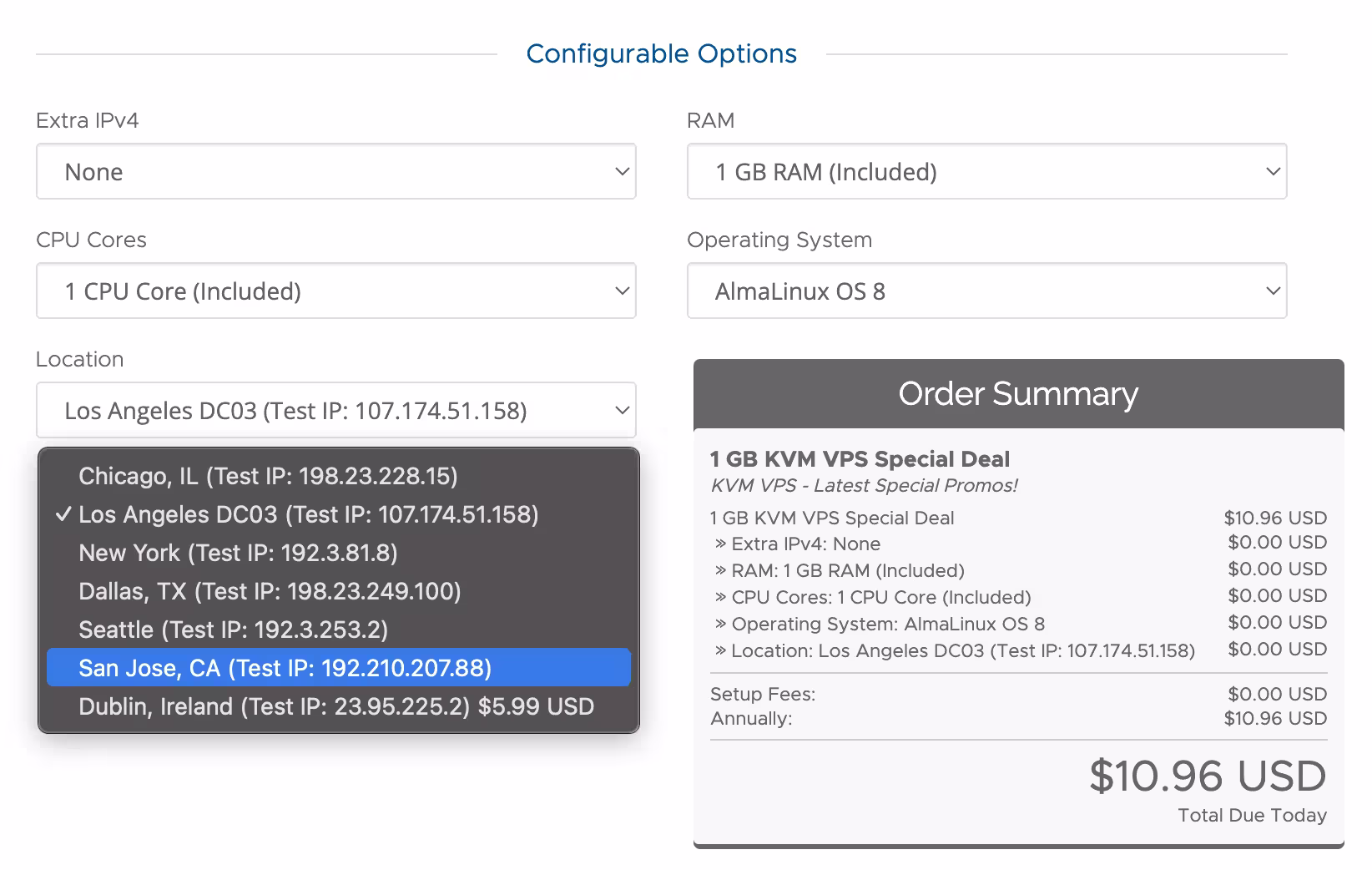
Task: Expand the RAM selection dropdown
Action: 986,172
